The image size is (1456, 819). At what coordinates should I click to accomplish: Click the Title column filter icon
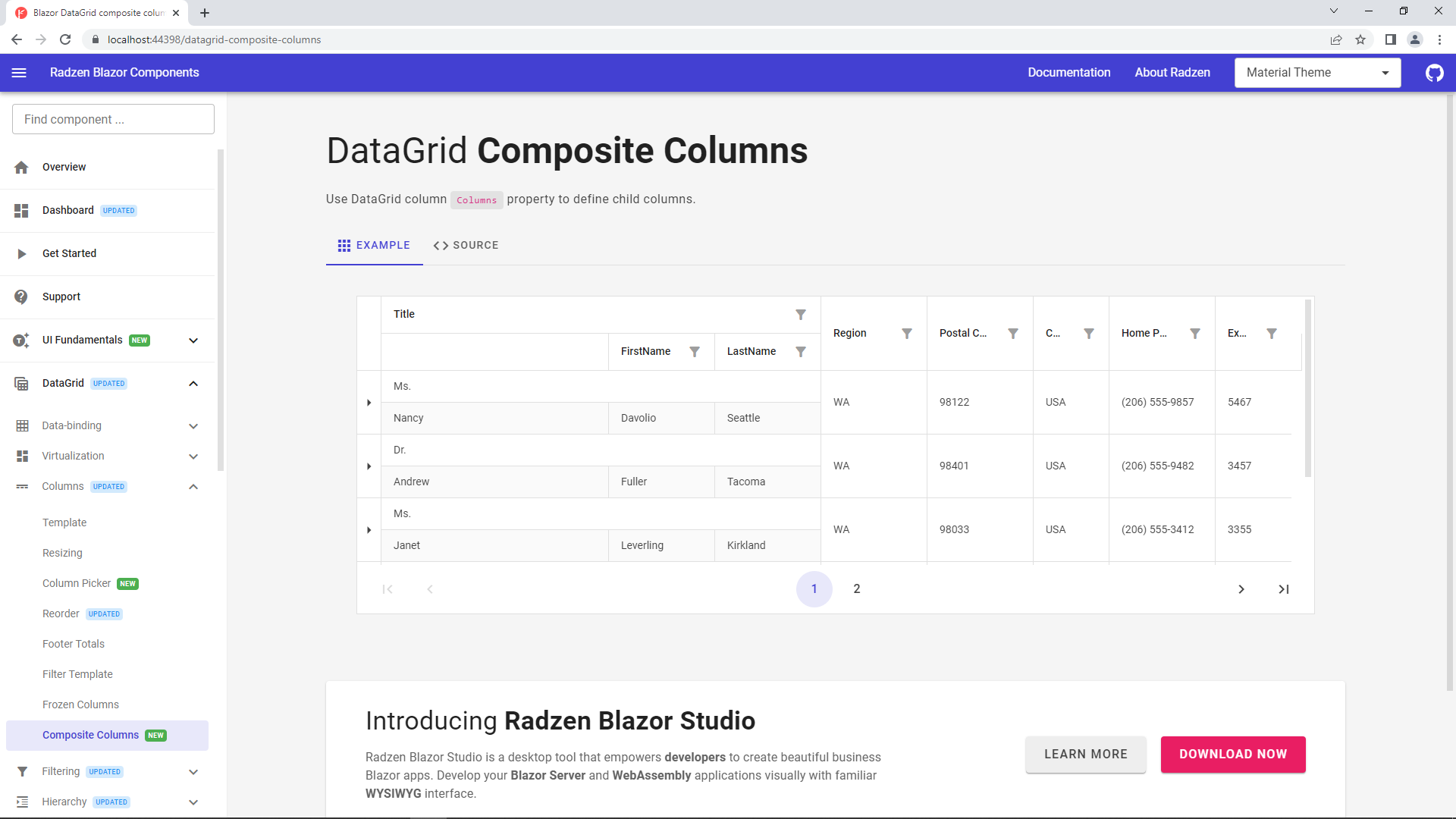pos(800,315)
